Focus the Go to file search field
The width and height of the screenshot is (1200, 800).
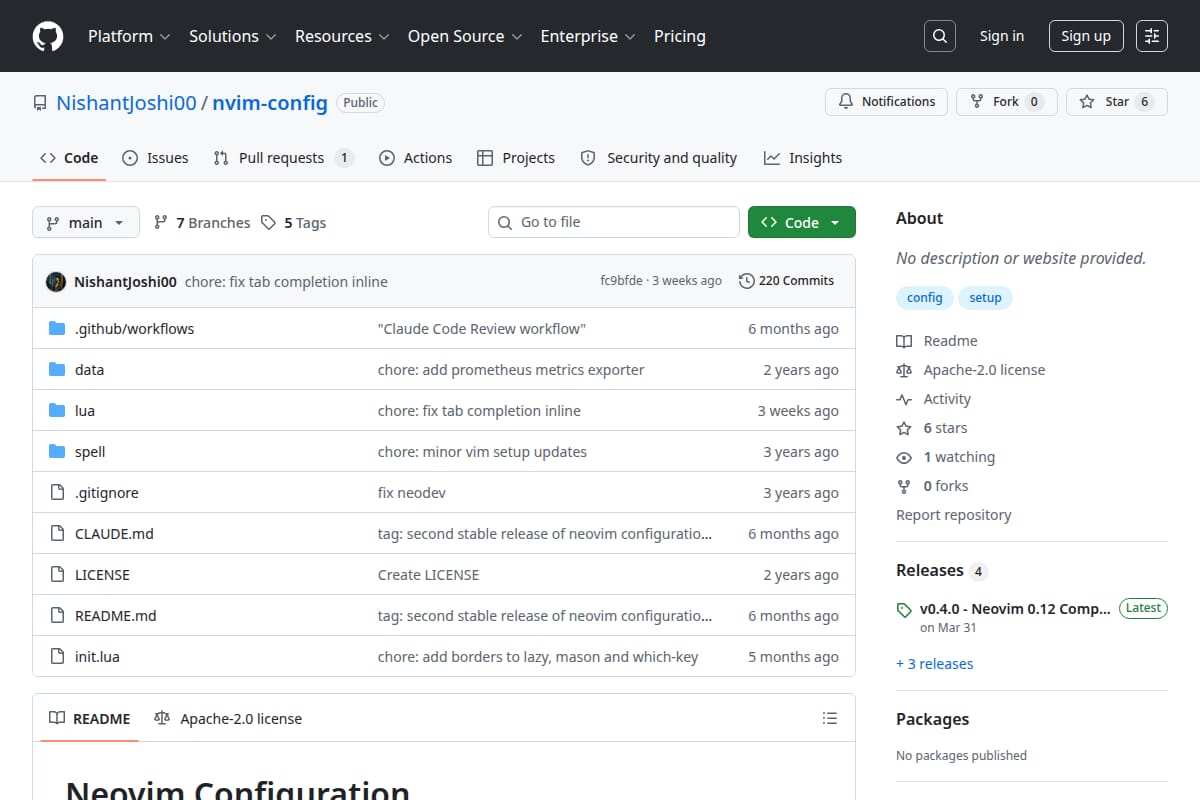pos(614,222)
